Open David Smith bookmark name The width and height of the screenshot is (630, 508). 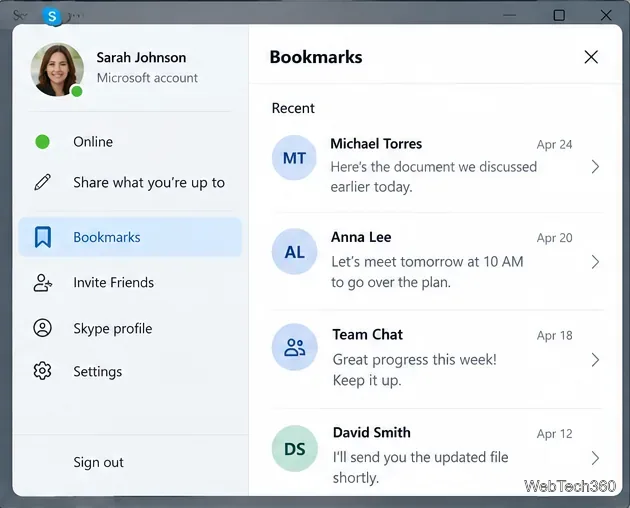(372, 432)
